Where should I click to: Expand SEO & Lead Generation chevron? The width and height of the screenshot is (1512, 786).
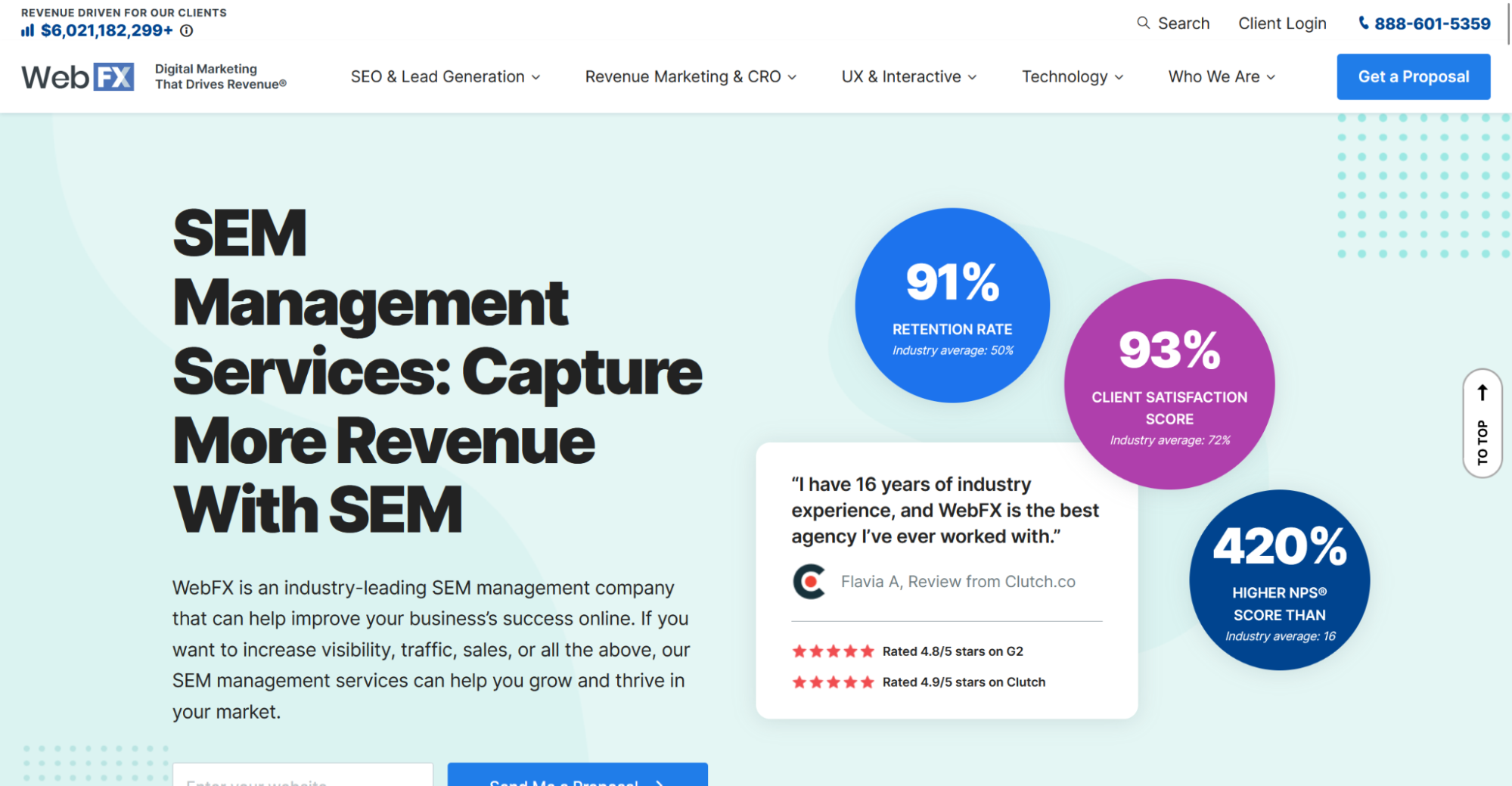[536, 77]
